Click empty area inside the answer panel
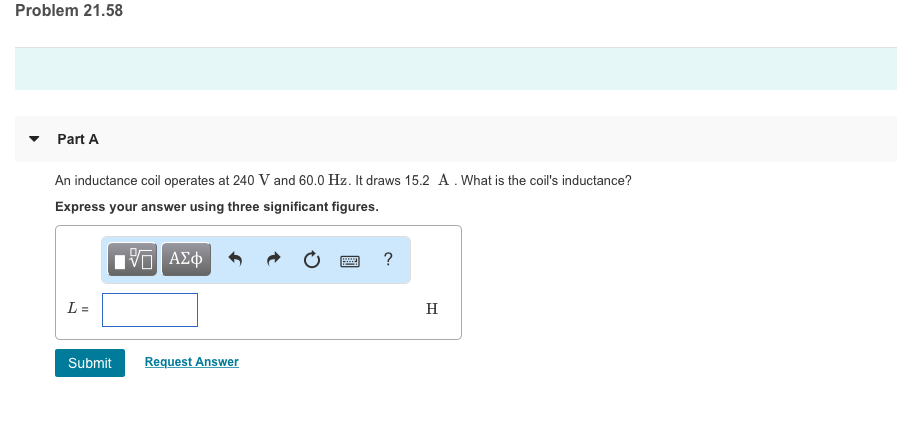The image size is (897, 422). (315, 312)
